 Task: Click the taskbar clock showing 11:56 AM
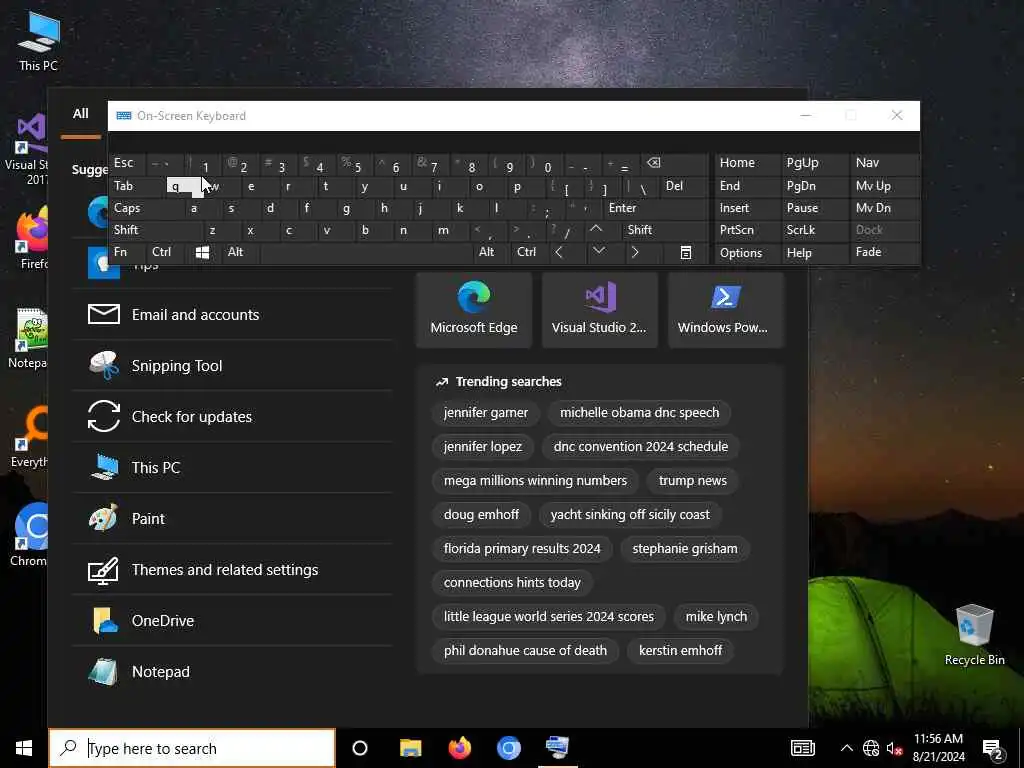point(938,748)
